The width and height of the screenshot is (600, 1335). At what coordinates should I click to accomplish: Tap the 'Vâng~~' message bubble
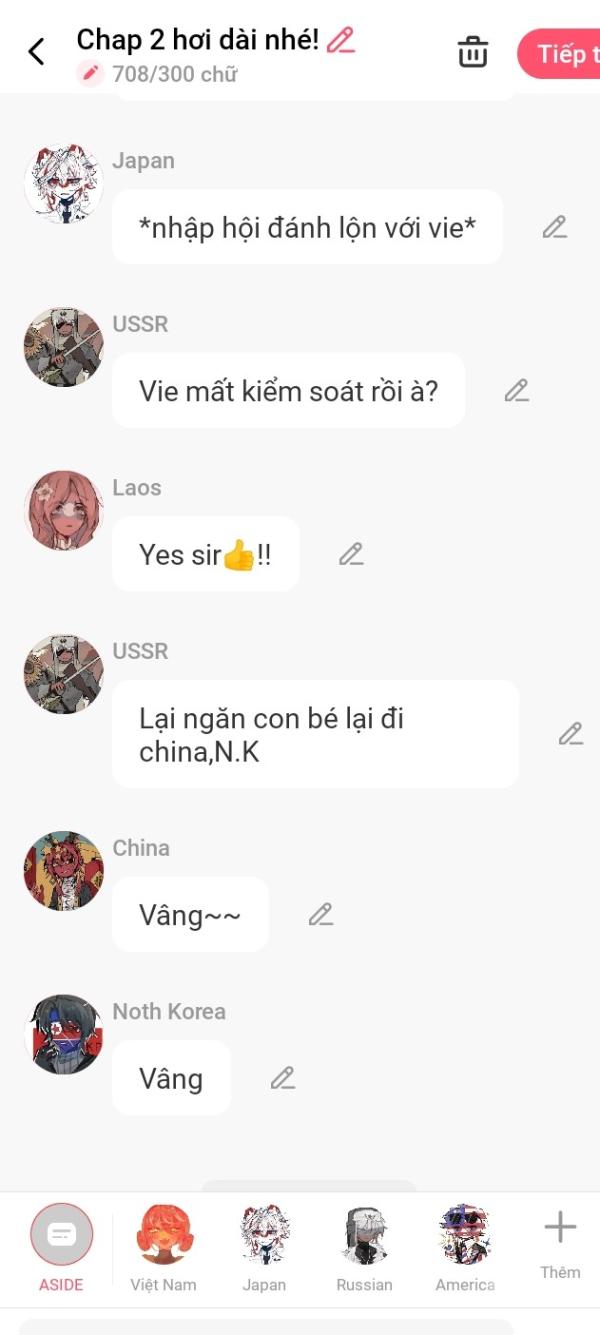click(x=190, y=914)
